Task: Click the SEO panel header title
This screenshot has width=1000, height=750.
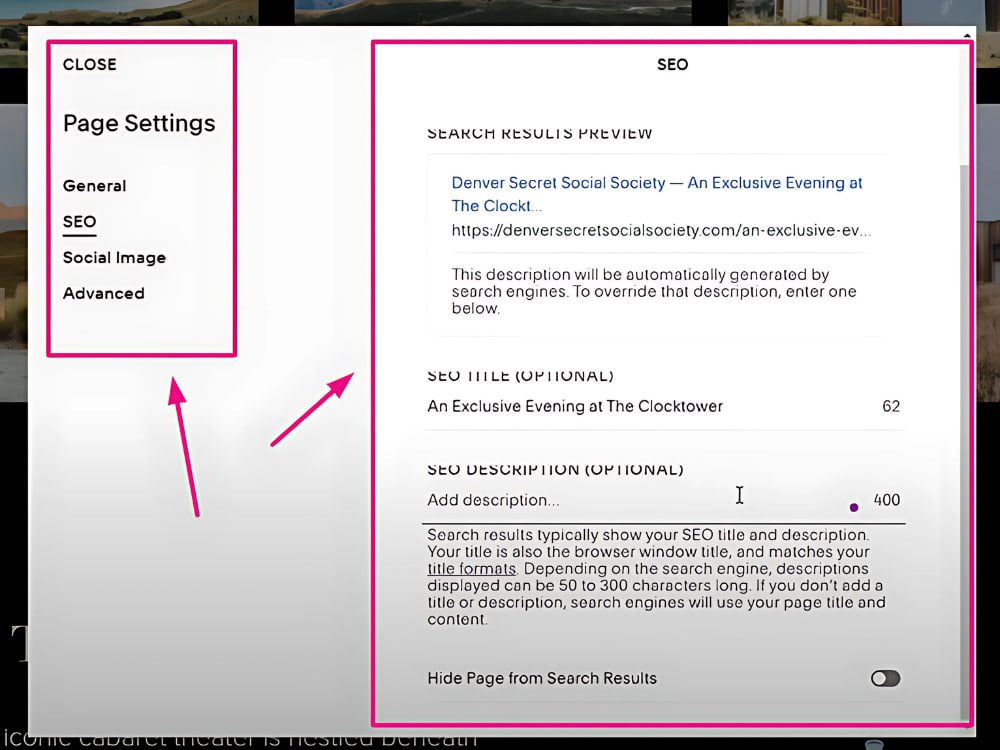Action: point(672,64)
